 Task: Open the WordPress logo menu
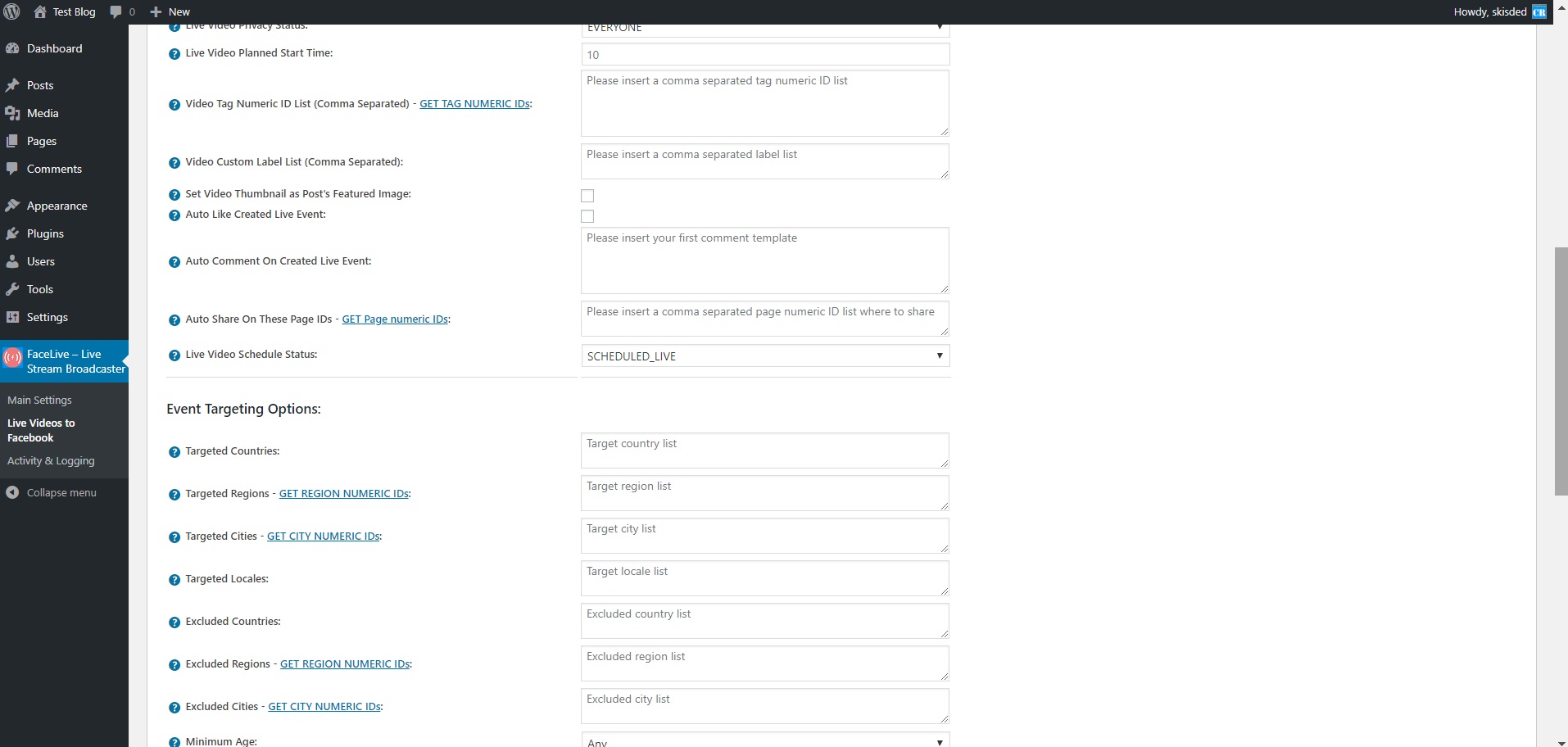point(11,11)
